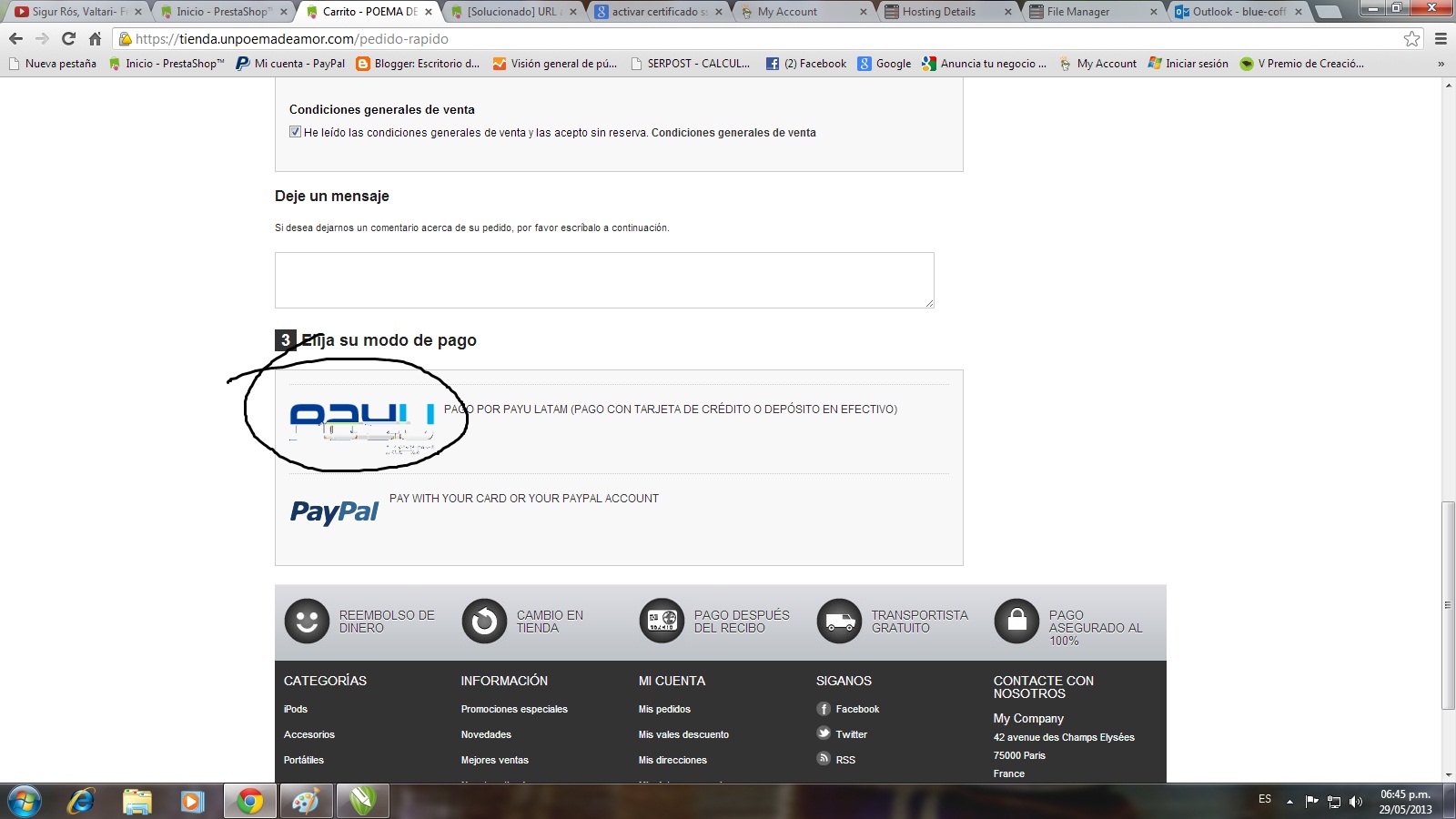
Task: Open the (2) Facebook bookmark
Action: tap(806, 64)
